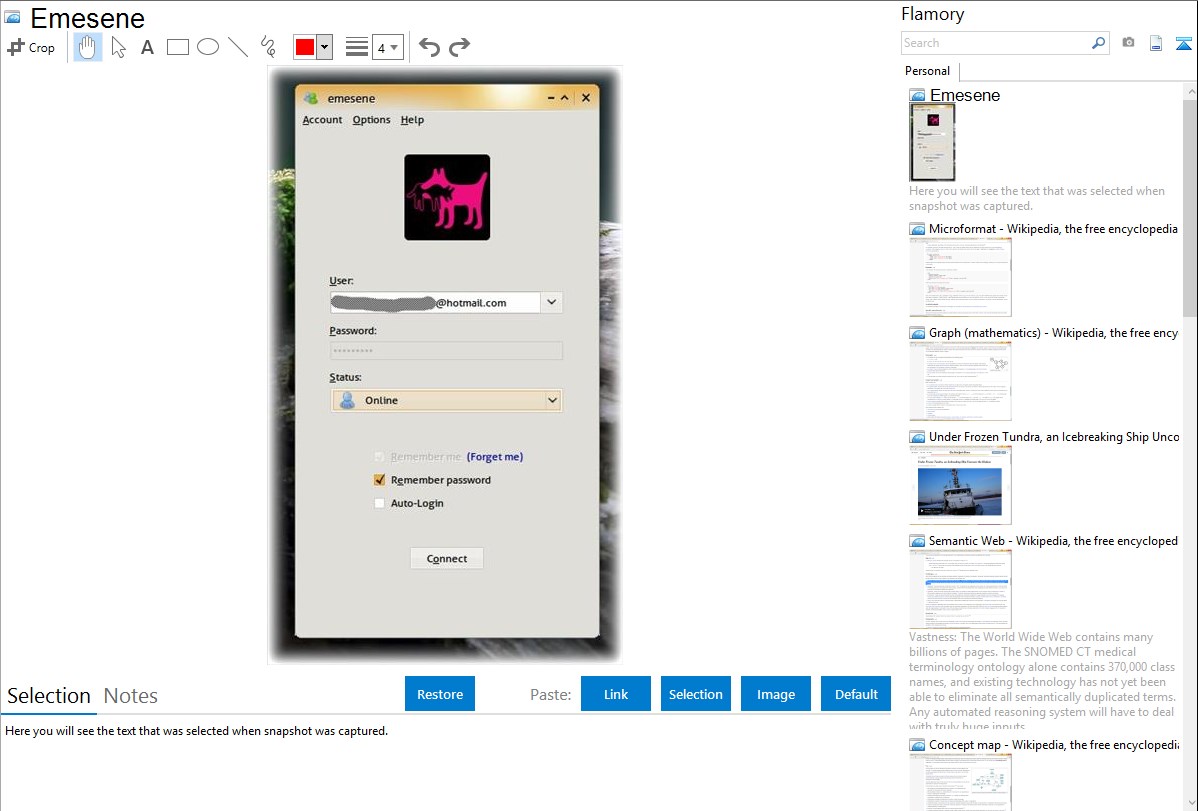
Task: Select the Crop tool
Action: [31, 47]
